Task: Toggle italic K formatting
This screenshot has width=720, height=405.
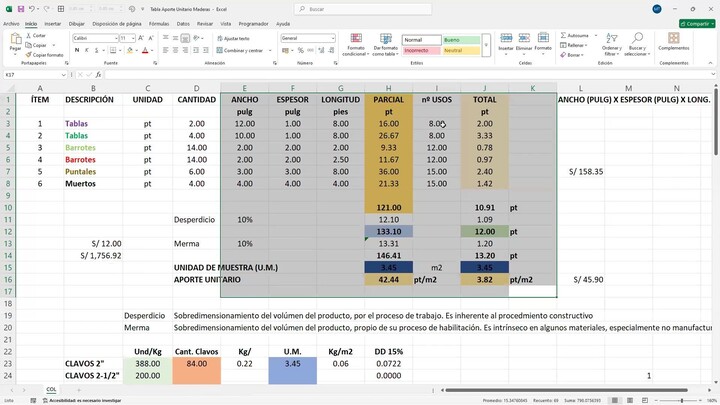Action: (86, 50)
